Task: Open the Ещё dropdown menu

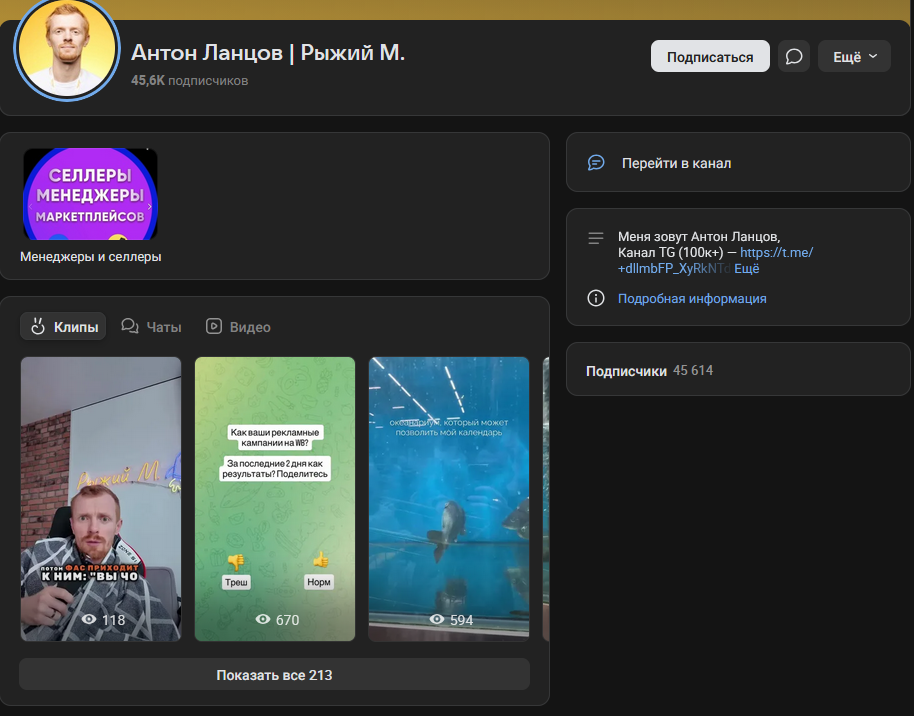Action: click(x=854, y=57)
